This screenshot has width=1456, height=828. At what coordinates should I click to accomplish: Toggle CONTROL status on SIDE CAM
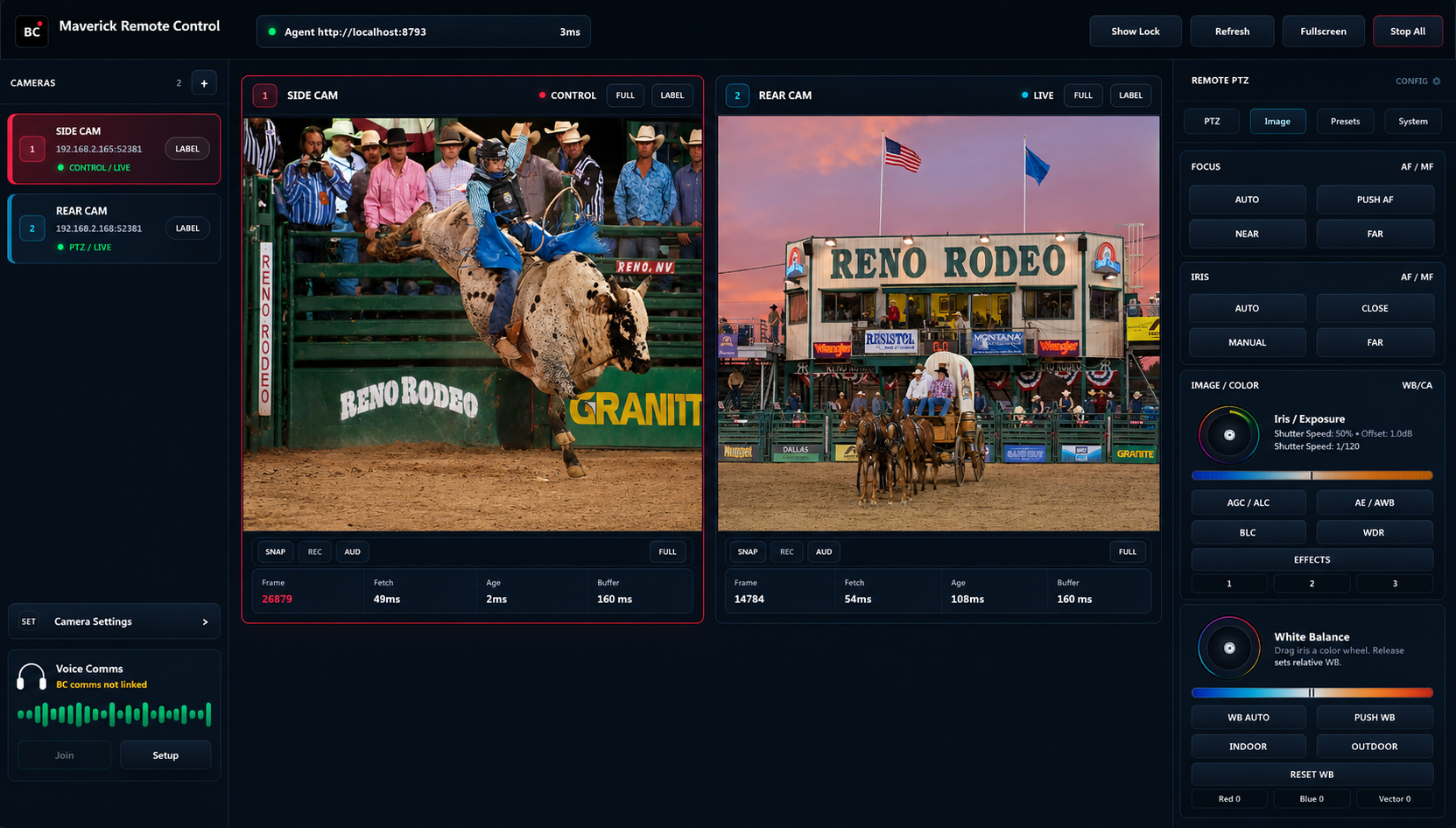(567, 95)
